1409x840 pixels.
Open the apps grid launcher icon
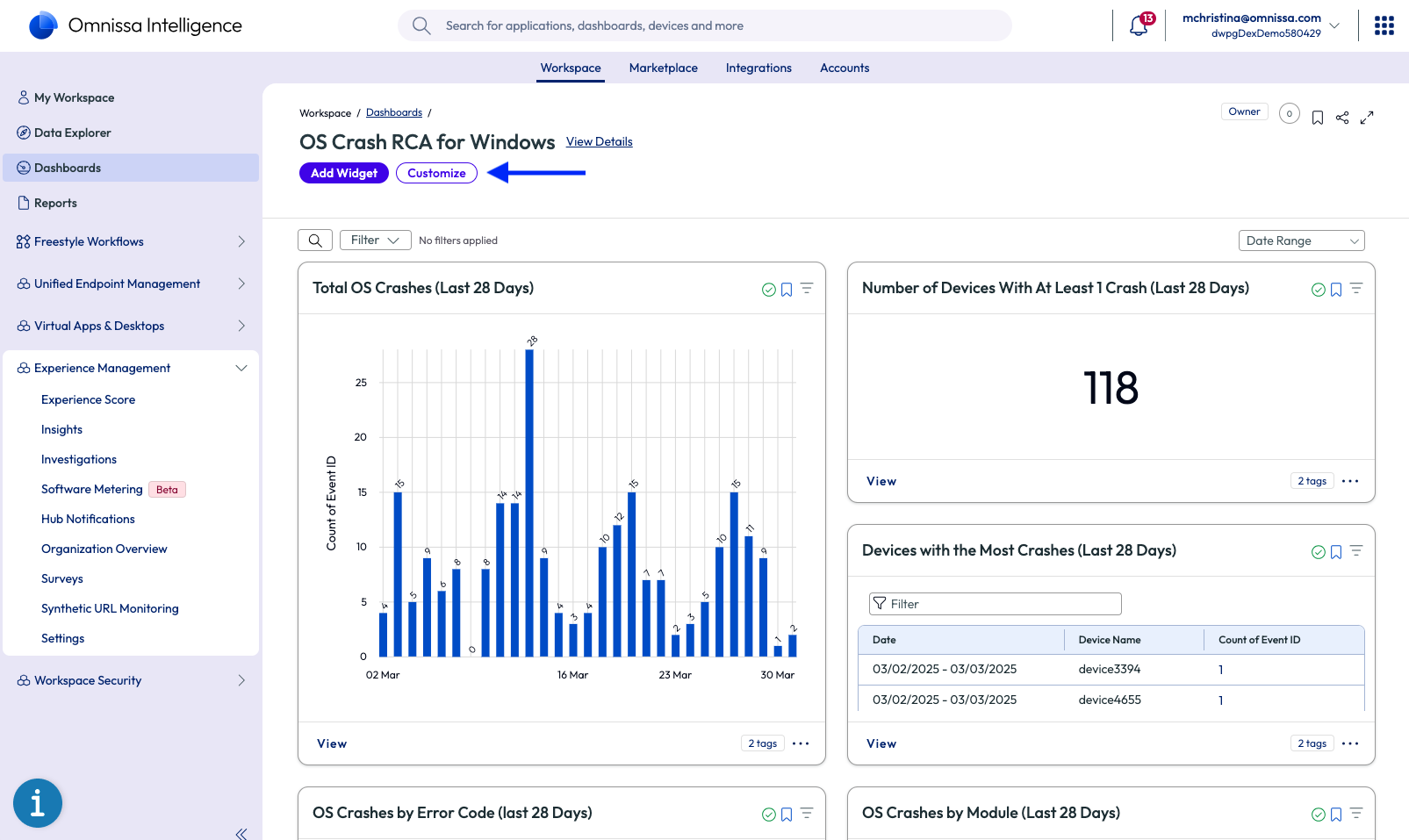point(1384,25)
